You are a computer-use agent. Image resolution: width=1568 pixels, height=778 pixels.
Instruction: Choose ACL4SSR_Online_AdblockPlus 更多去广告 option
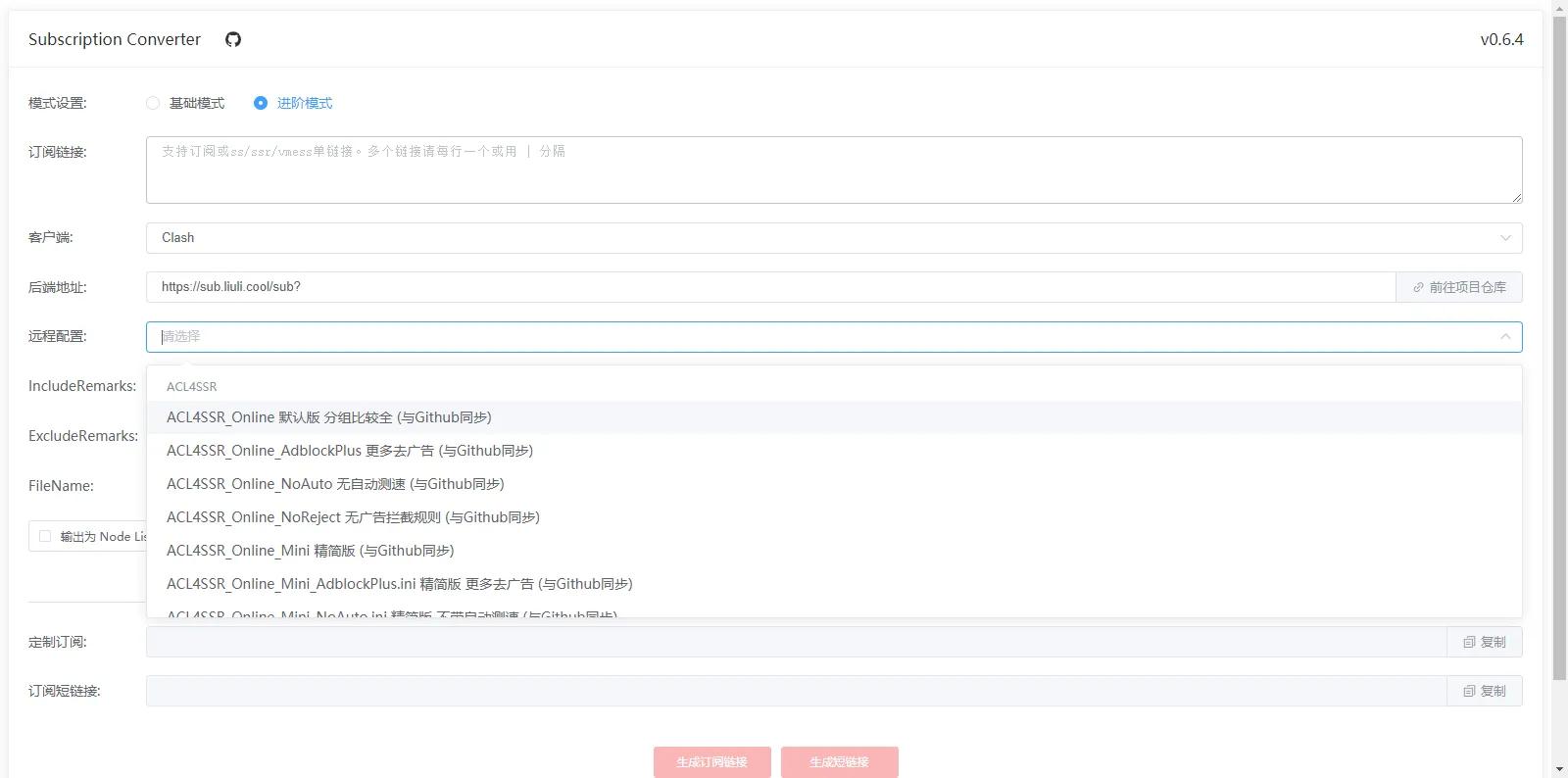(x=834, y=451)
